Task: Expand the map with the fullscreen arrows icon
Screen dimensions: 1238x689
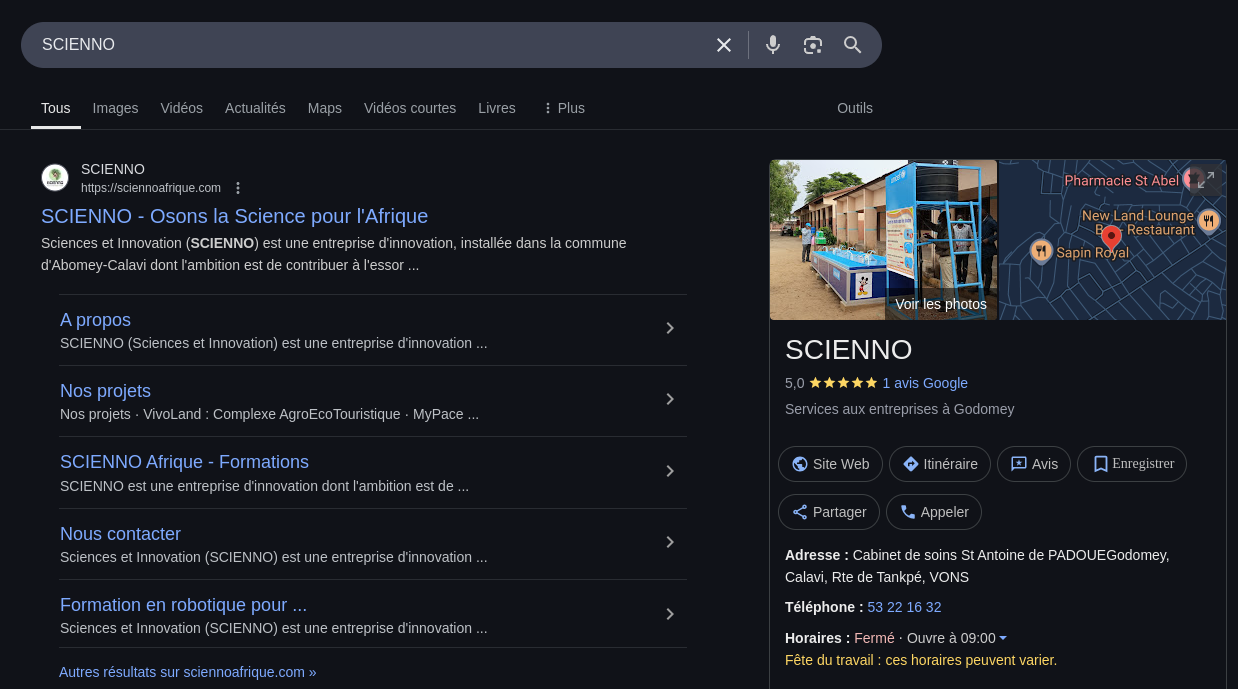Action: (1206, 179)
